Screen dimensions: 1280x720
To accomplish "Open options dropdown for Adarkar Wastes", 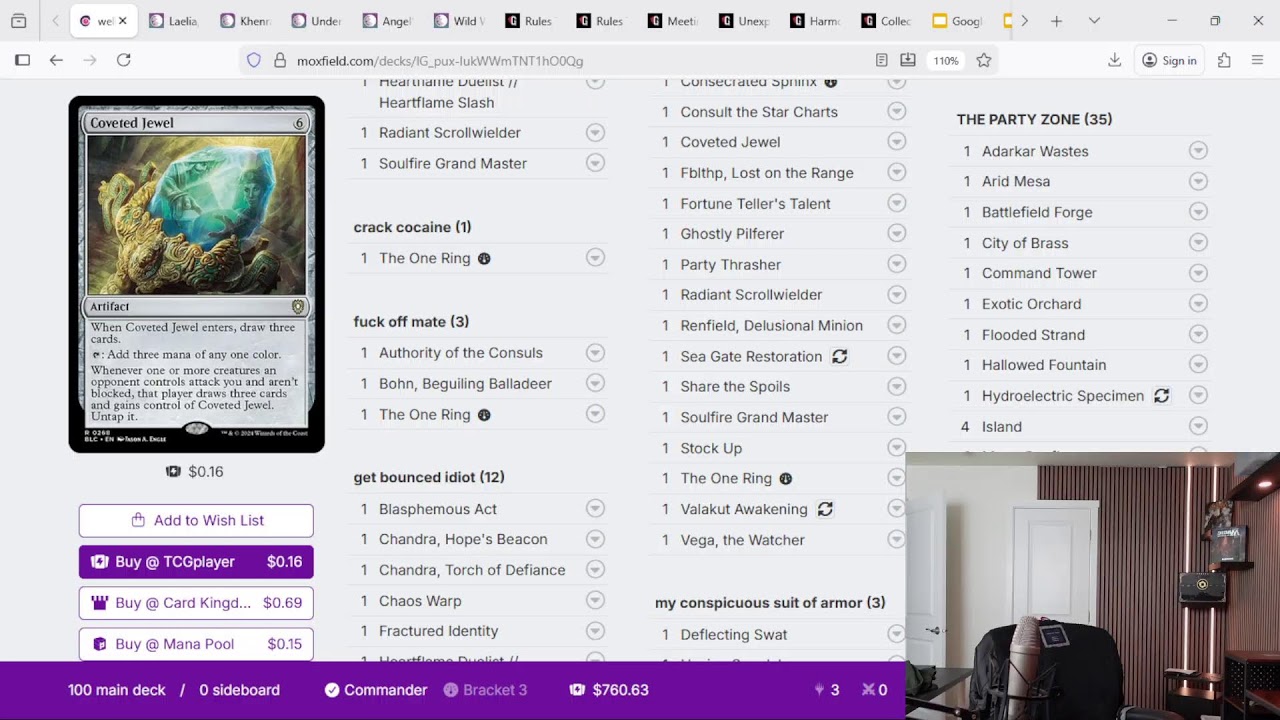I will tap(1198, 151).
